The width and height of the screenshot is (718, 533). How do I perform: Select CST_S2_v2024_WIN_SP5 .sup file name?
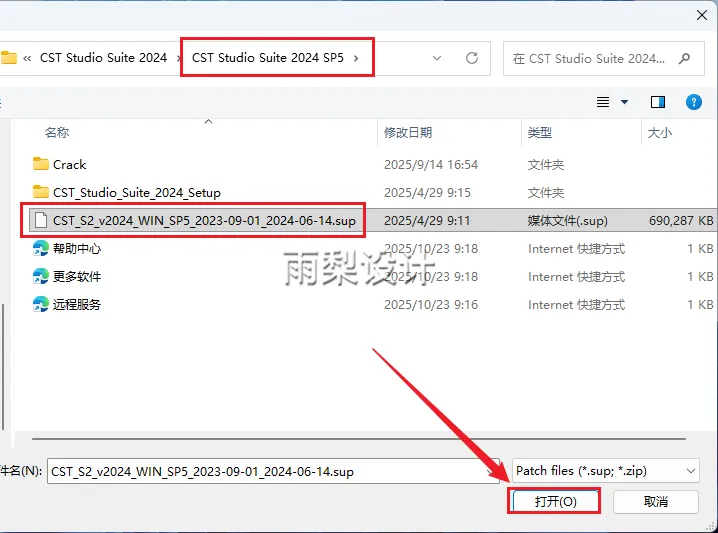[x=204, y=221]
